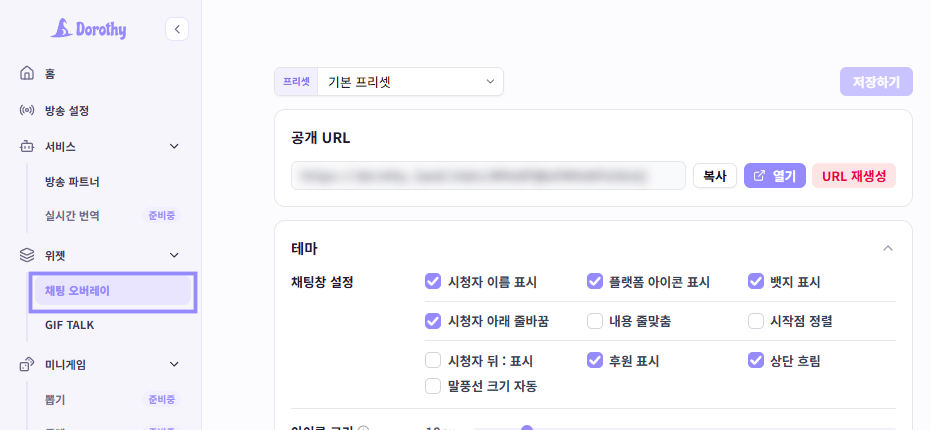The height and width of the screenshot is (430, 930).
Task: Click the 프리셋 label tag
Action: pos(297,82)
